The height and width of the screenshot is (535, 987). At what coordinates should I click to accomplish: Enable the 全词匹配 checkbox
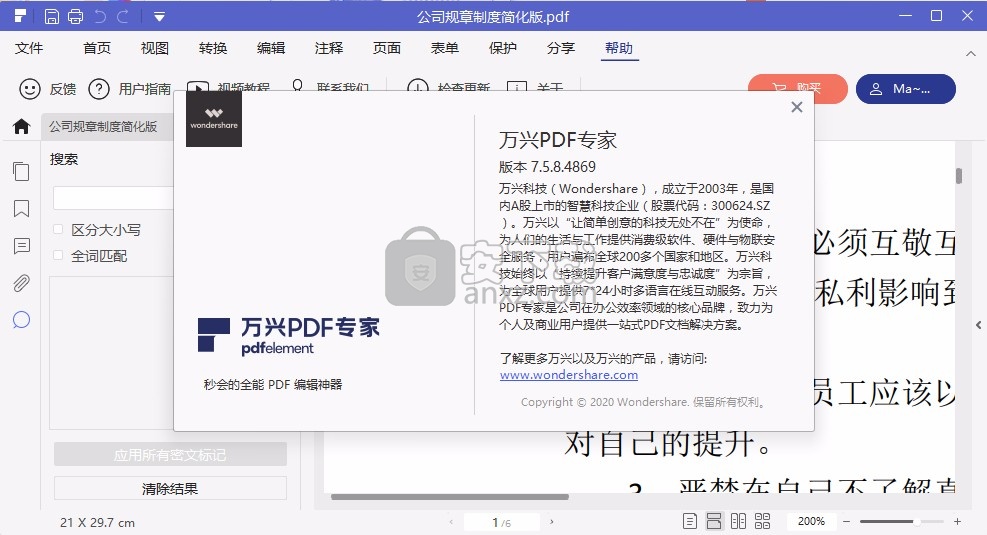[58, 255]
